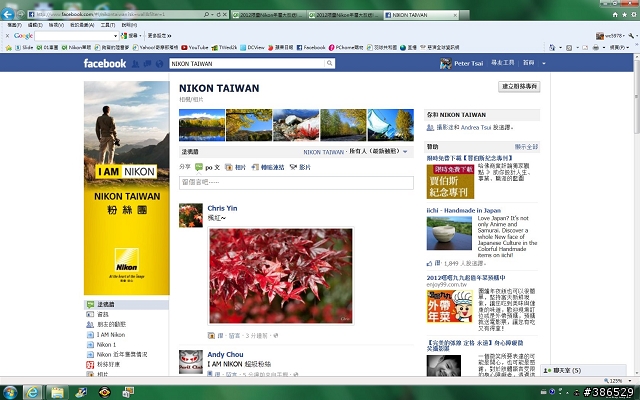Open Facebook friend requests icon in the header

(x=136, y=64)
